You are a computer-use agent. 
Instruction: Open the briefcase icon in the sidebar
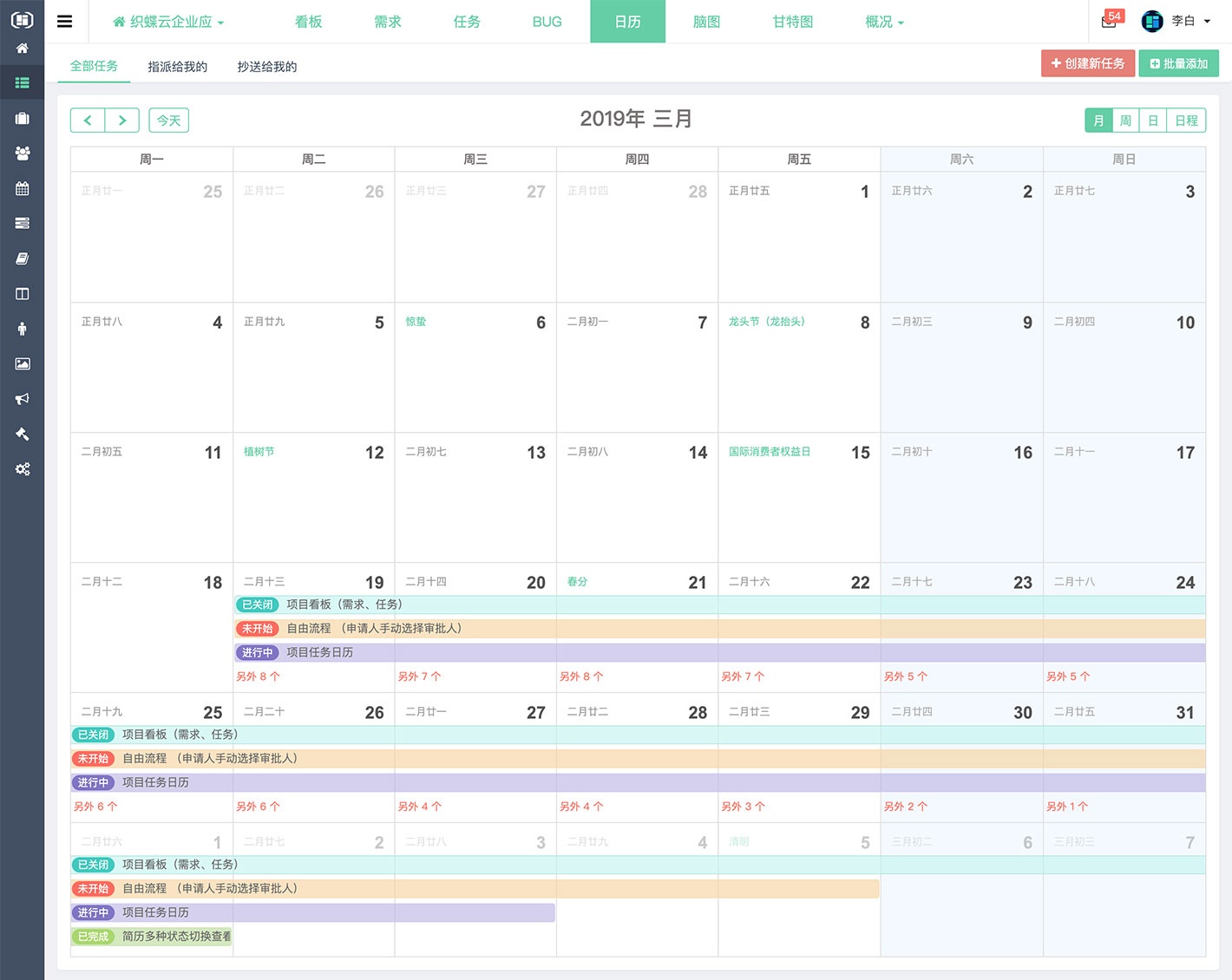[x=22, y=118]
